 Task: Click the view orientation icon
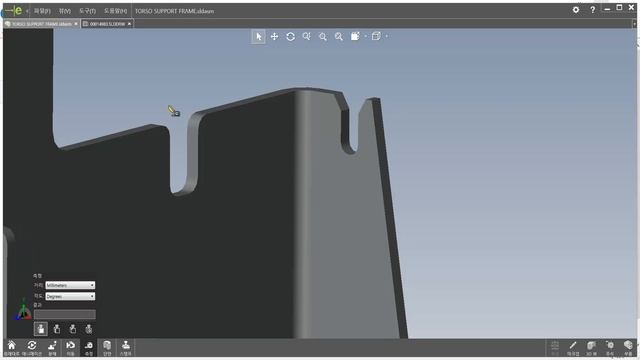pos(355,36)
